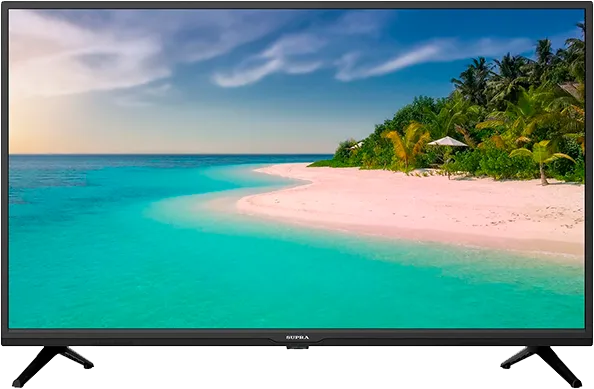
Task: Click the IR sensor below the logo
Action: 297,347
